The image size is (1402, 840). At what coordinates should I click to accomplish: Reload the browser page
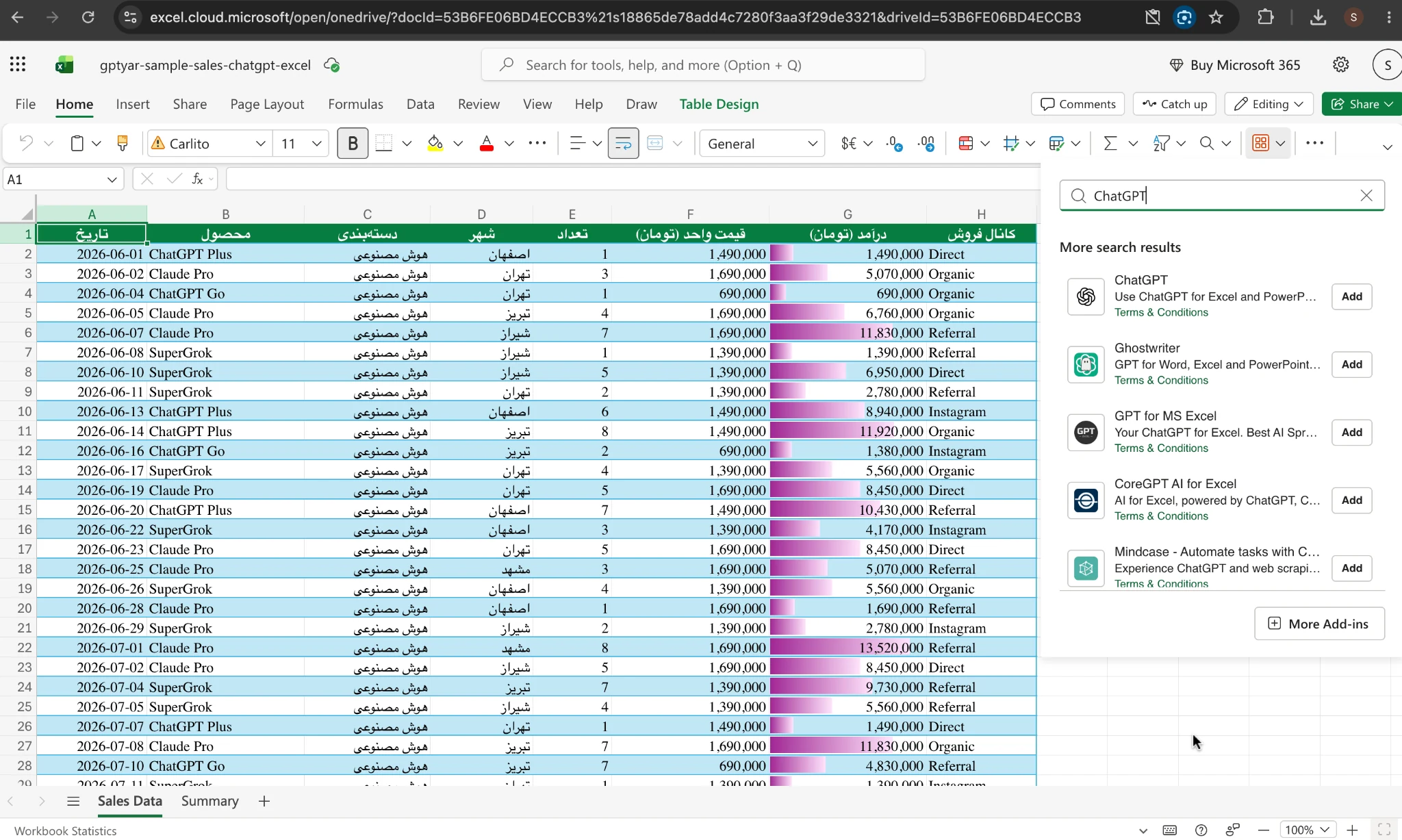click(88, 17)
